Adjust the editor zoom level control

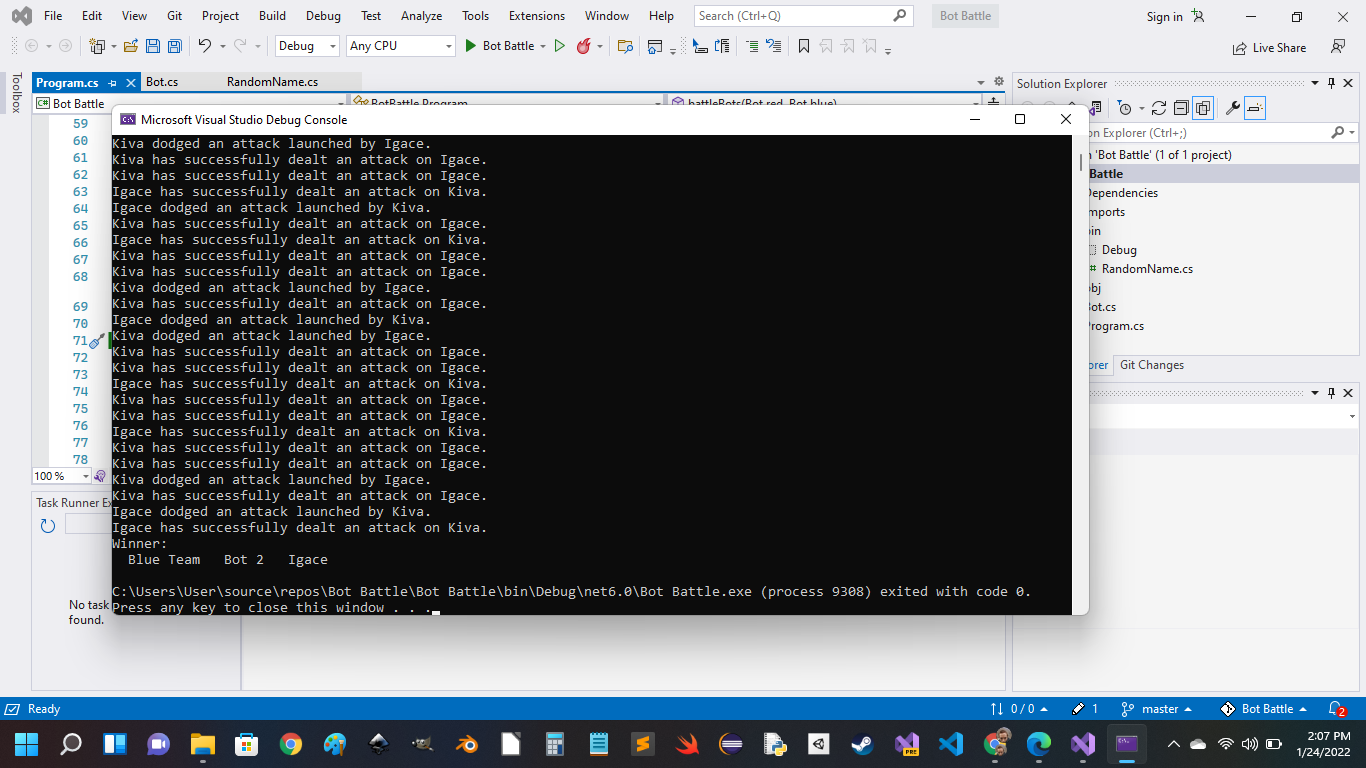pos(57,476)
